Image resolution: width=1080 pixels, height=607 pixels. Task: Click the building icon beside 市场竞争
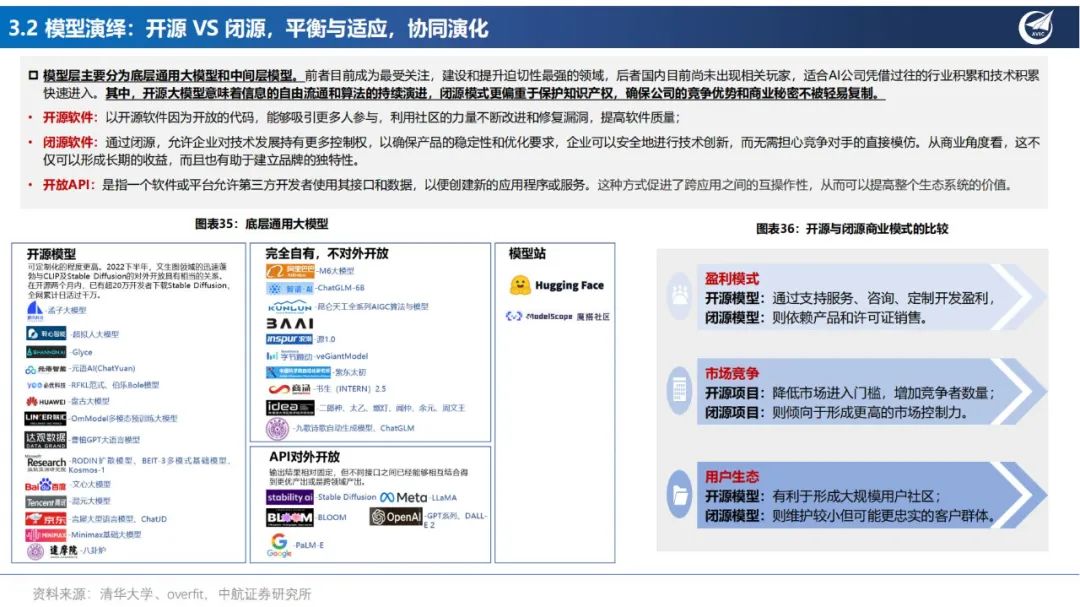(680, 391)
